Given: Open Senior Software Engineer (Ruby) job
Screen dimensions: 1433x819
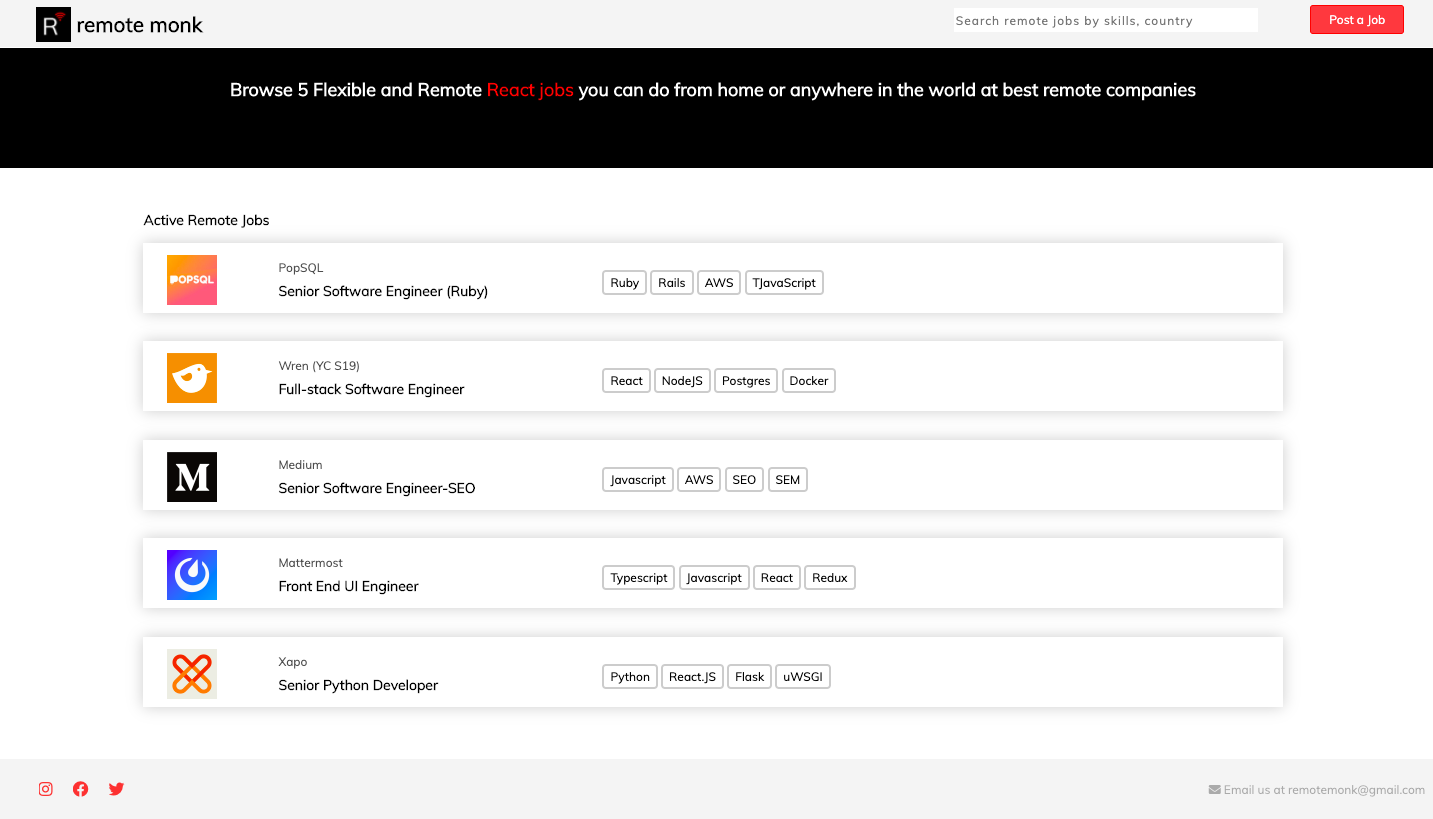Looking at the screenshot, I should point(383,292).
